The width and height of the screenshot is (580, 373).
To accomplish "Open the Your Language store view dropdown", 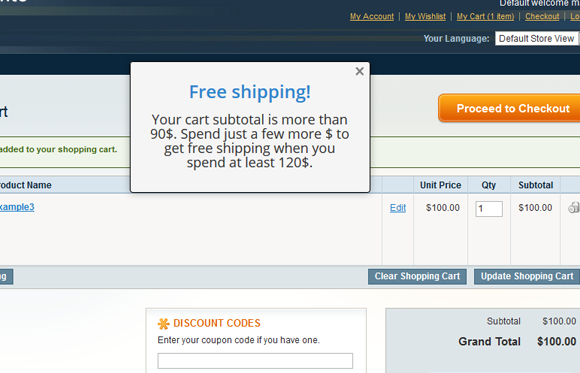I will [x=537, y=38].
